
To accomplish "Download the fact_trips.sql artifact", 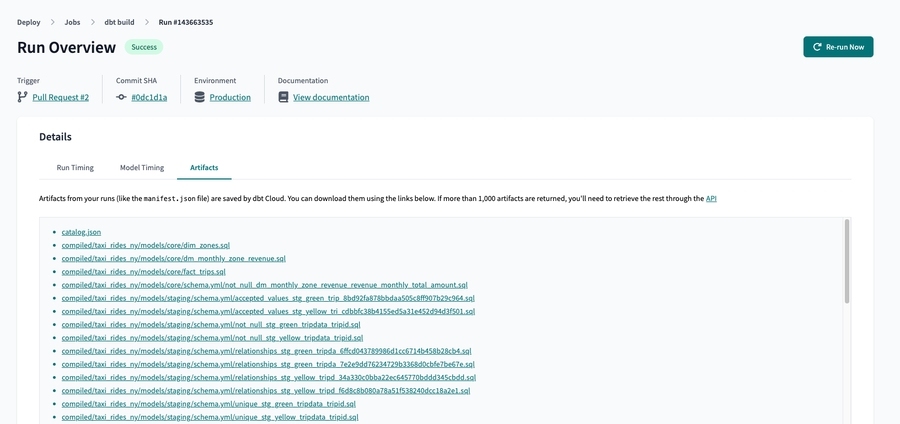I will point(143,272).
